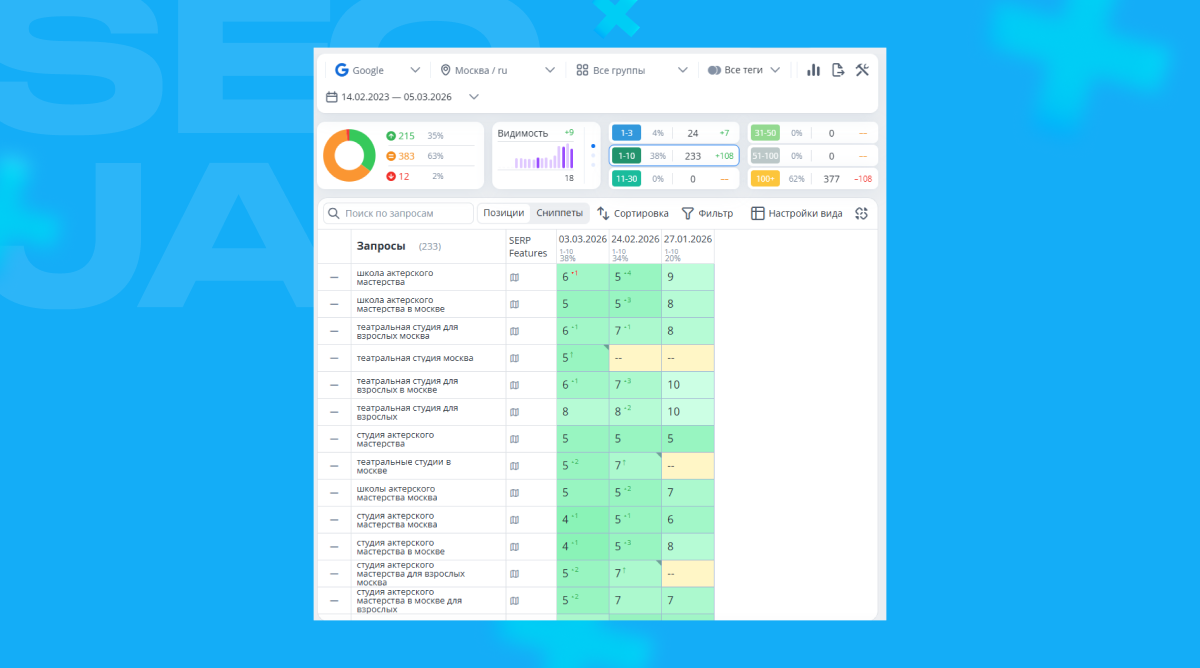Click map icon for школы актерского мастерства москва
This screenshot has height=668, width=1200.
[515, 493]
